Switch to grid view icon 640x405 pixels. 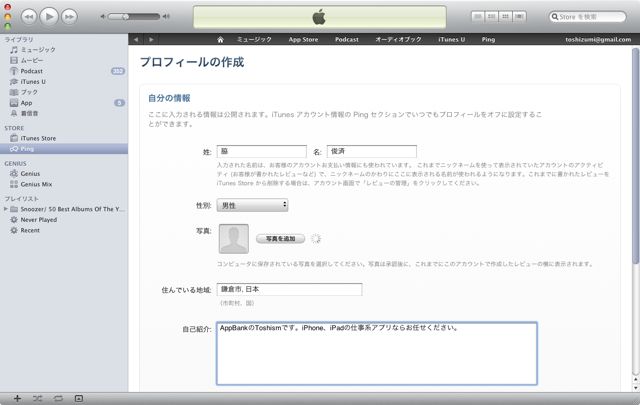click(505, 16)
